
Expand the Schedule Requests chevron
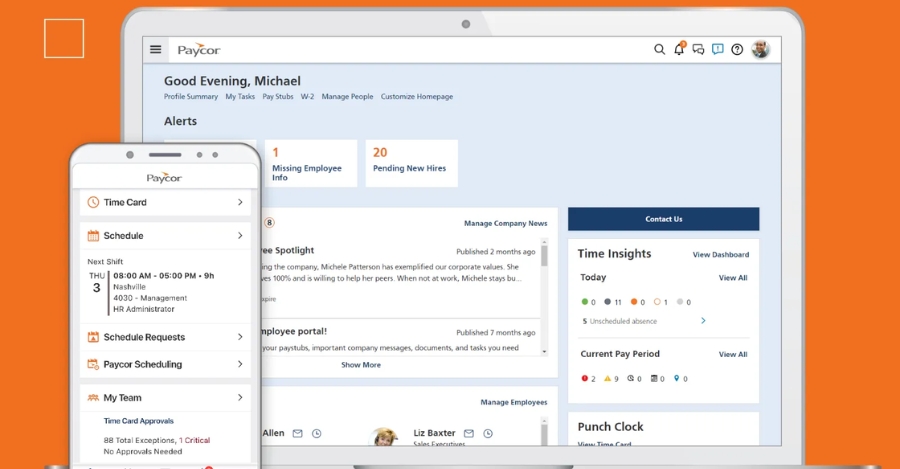coord(240,337)
